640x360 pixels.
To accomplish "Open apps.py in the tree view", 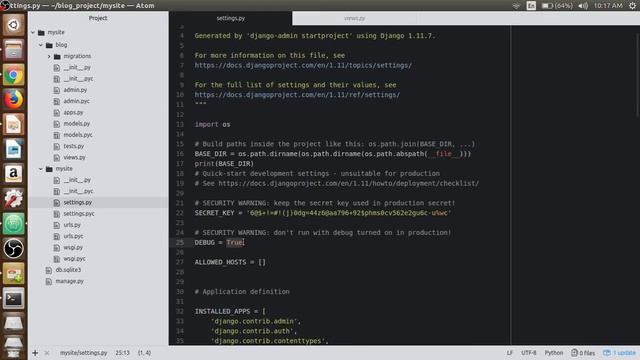I will pyautogui.click(x=73, y=113).
